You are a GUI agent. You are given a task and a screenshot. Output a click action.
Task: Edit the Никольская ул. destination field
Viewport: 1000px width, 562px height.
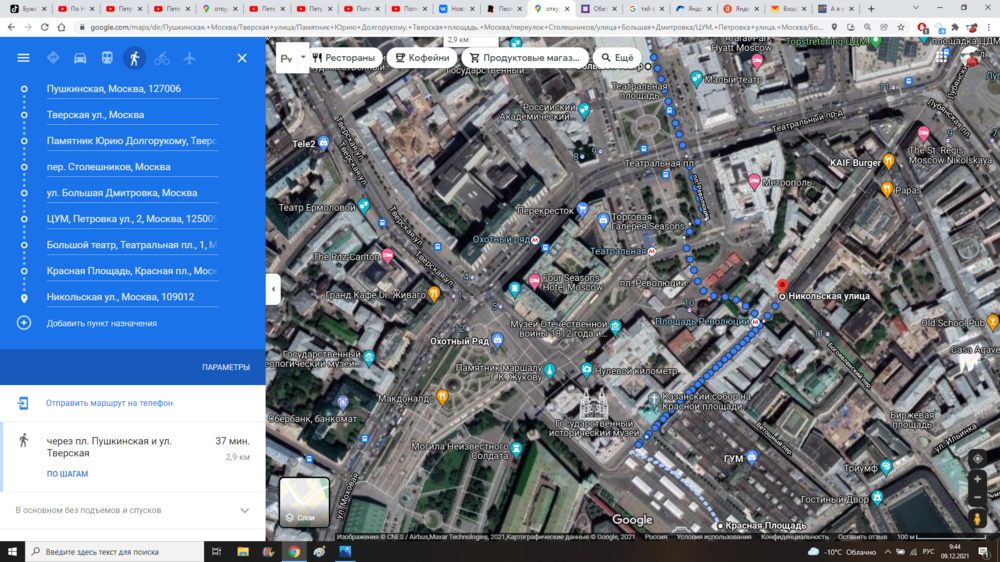pos(132,297)
